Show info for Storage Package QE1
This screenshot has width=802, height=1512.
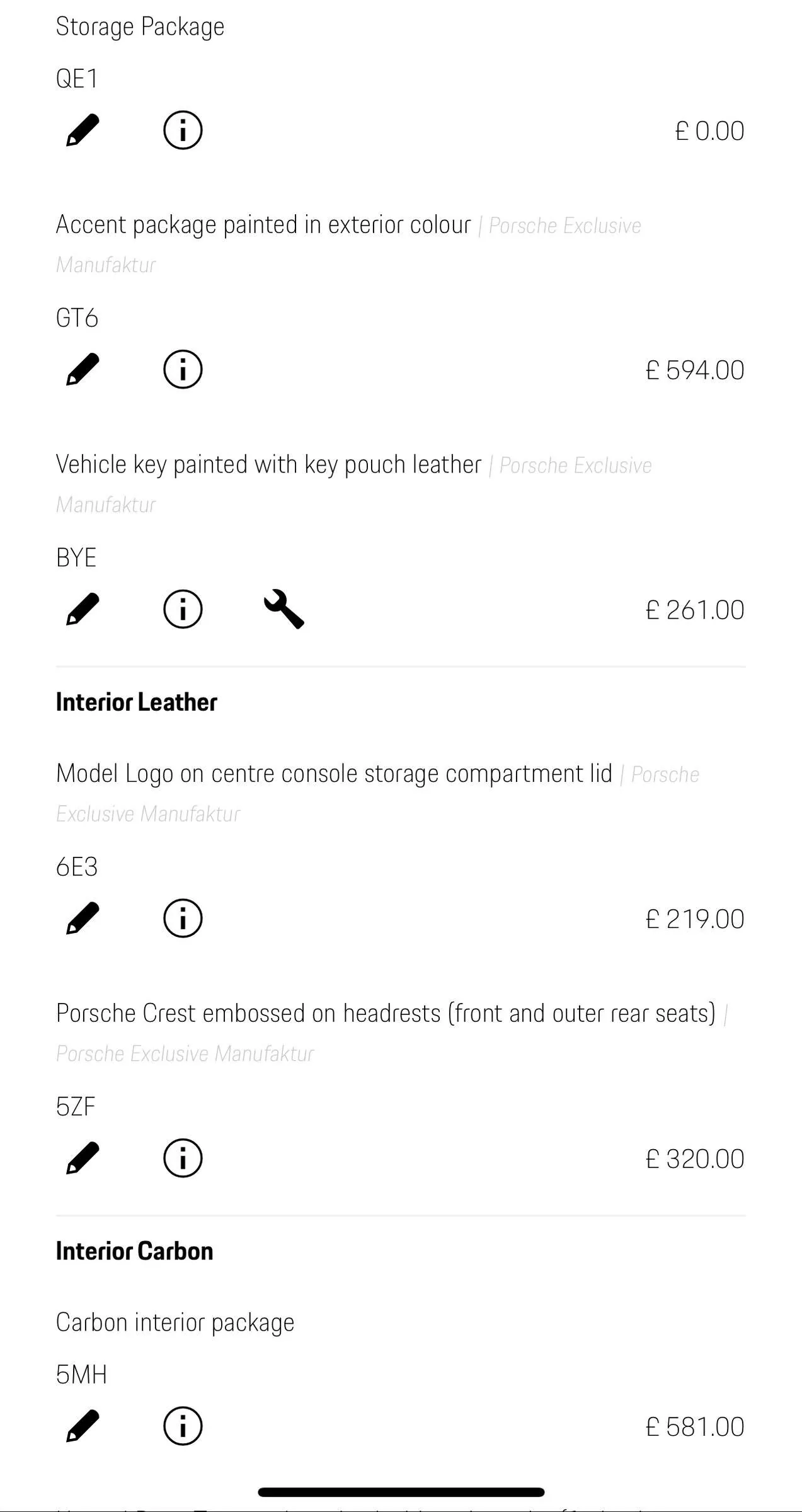183,130
